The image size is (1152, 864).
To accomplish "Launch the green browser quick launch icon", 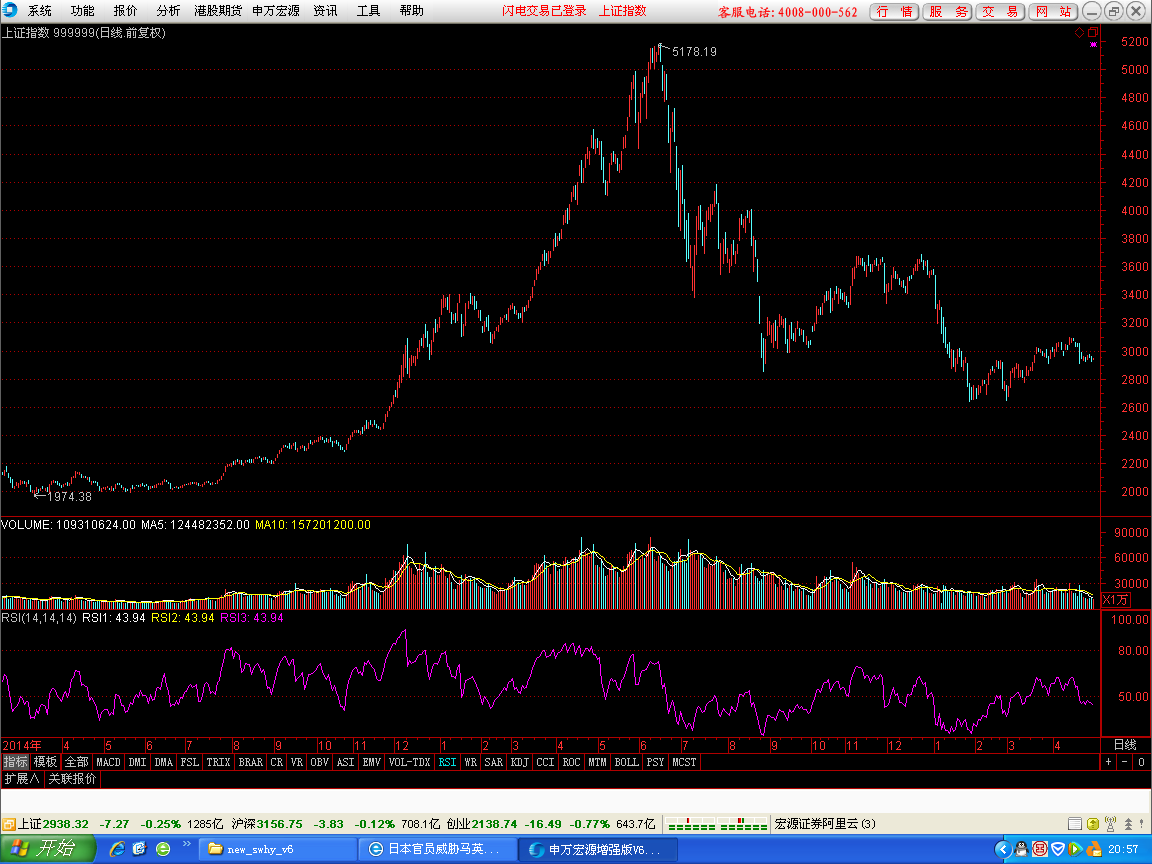I will pos(163,849).
